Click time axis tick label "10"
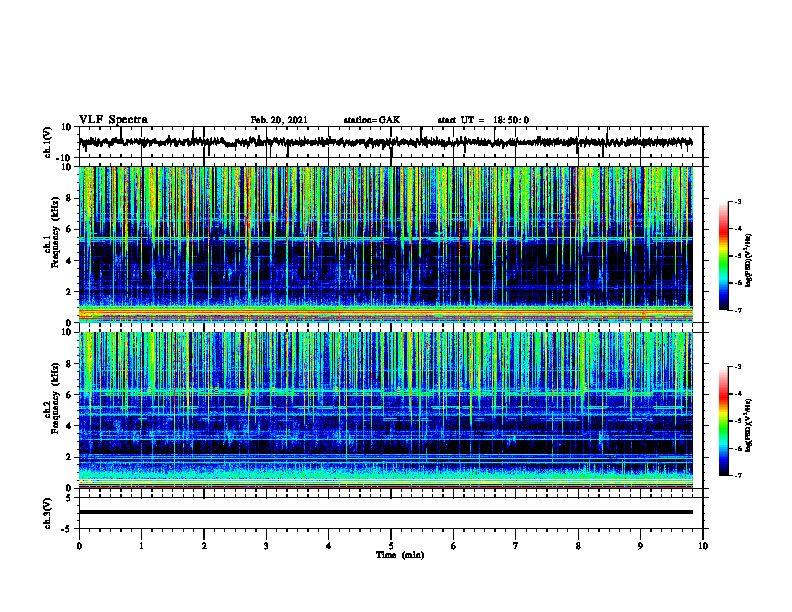792x612 pixels. point(703,546)
